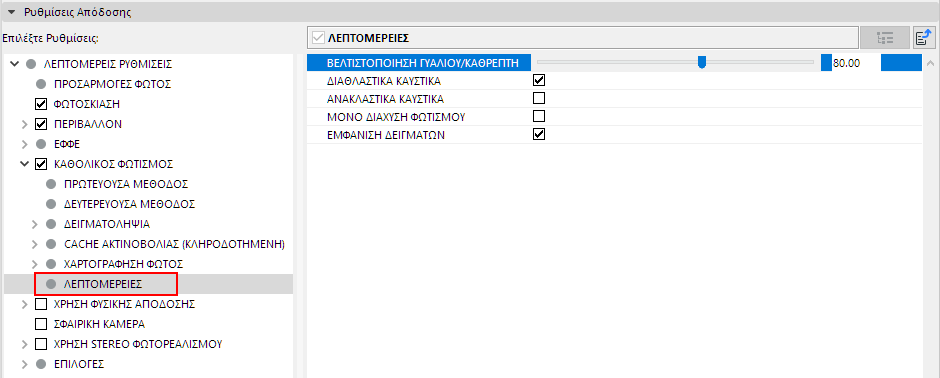940x378 pixels.
Task: Expand the ΔΕΙΓΜΑΤΟΛΗΨΙΑ node chevron
Action: point(35,224)
